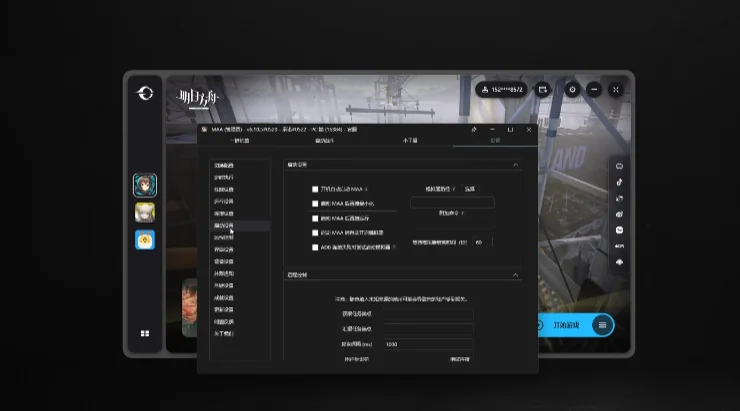Image resolution: width=740 pixels, height=411 pixels.
Task: Open 性能设置 in settings sidebar
Action: click(x=224, y=190)
